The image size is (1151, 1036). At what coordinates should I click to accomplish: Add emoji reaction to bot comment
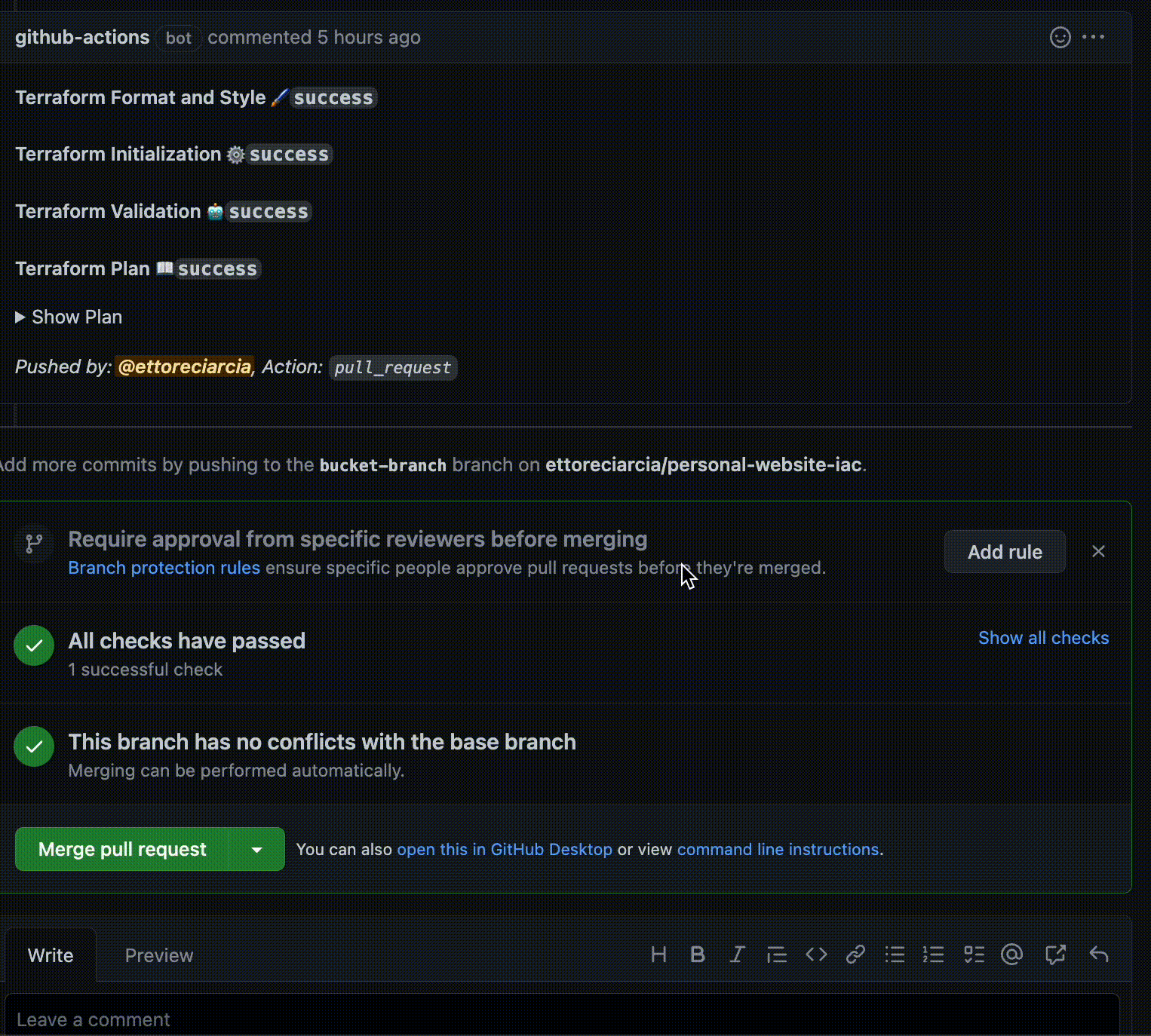point(1060,37)
